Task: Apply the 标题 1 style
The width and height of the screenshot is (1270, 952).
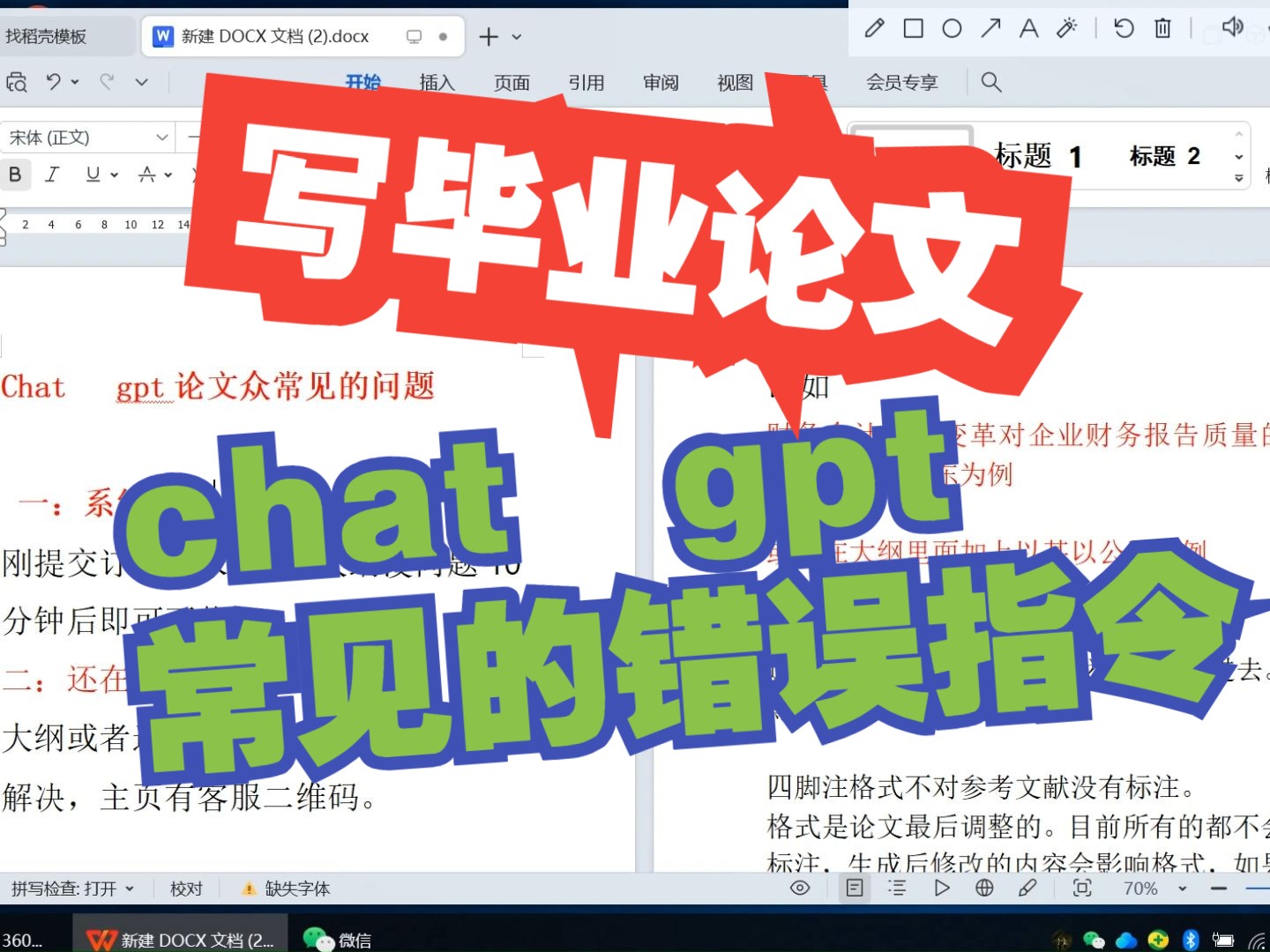Action: pos(1038,156)
